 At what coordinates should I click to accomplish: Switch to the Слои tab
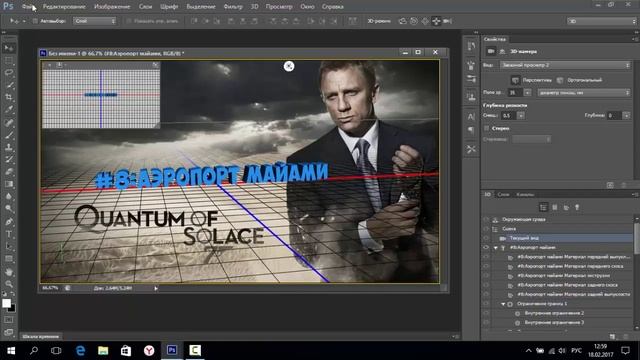503,194
